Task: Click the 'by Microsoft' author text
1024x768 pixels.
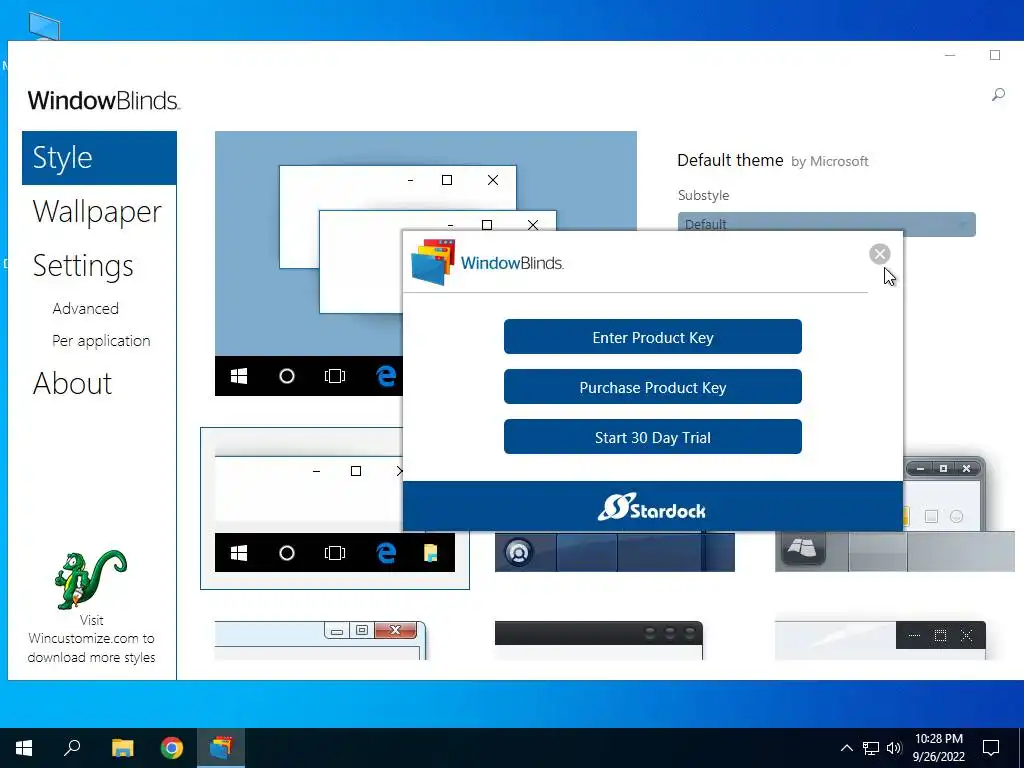Action: point(829,161)
